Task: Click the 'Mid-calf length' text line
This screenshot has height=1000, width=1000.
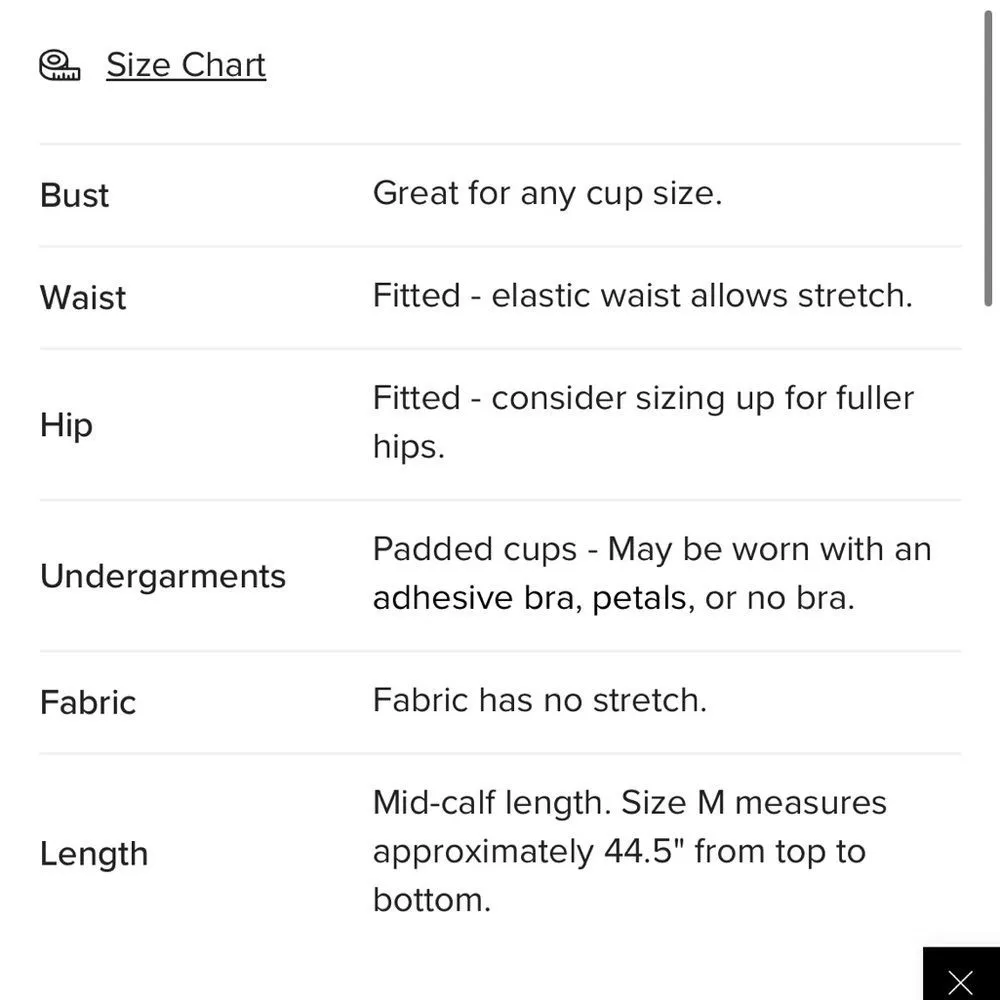Action: click(629, 803)
